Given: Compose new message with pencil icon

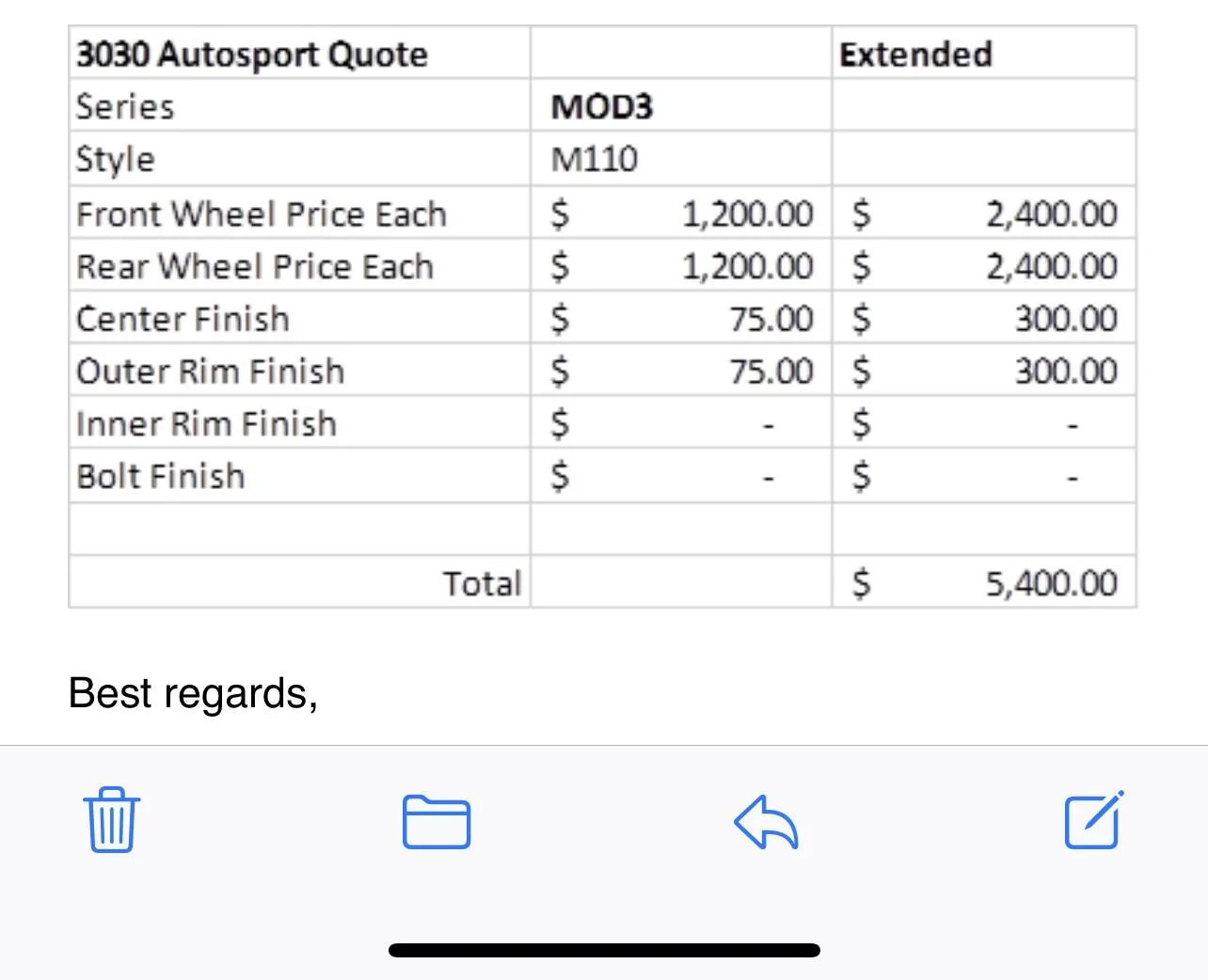Looking at the screenshot, I should point(1094,820).
